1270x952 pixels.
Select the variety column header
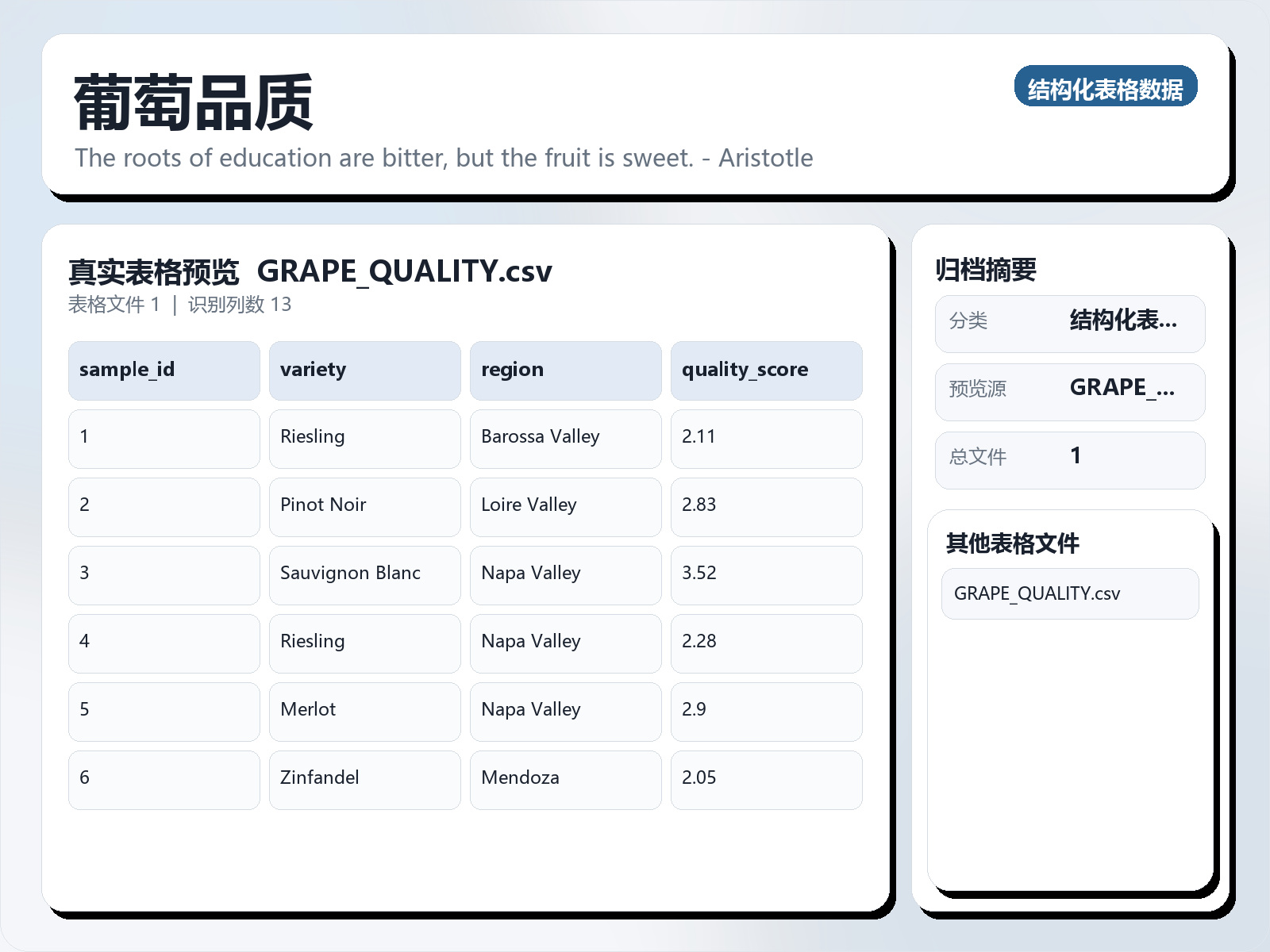364,370
